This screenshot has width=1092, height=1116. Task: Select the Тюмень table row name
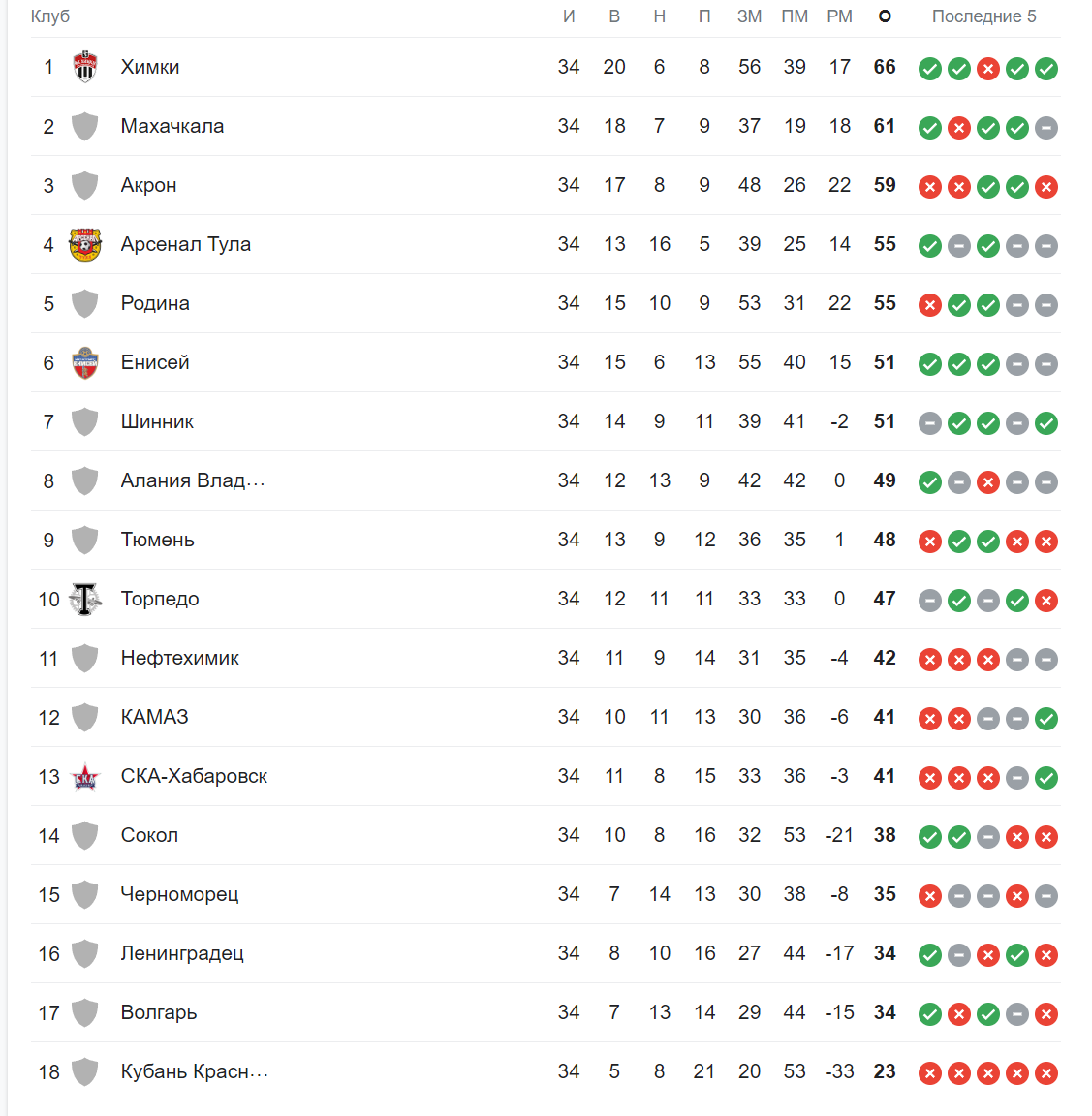pyautogui.click(x=157, y=540)
